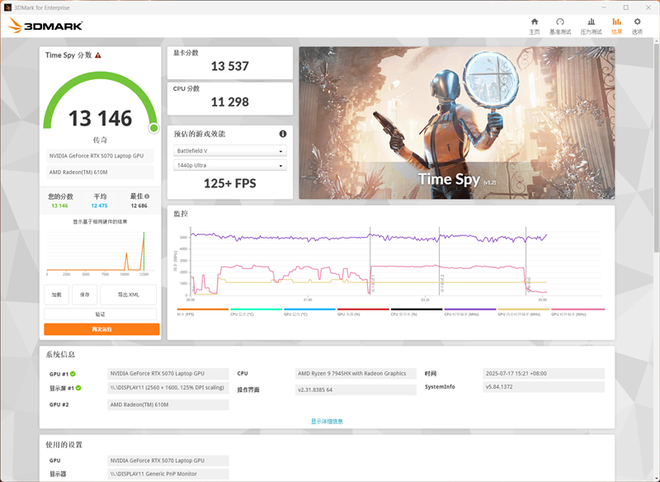Click the 加载 load button
This screenshot has width=660, height=482.
(x=57, y=295)
